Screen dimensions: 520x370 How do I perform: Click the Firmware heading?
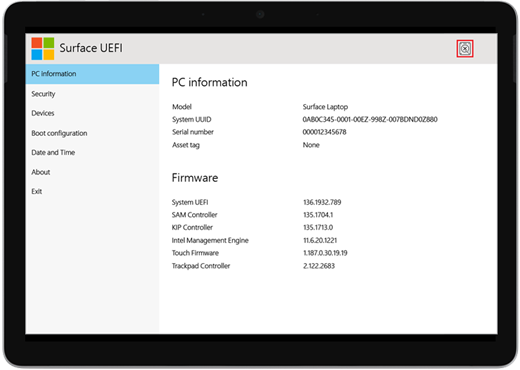(x=195, y=178)
